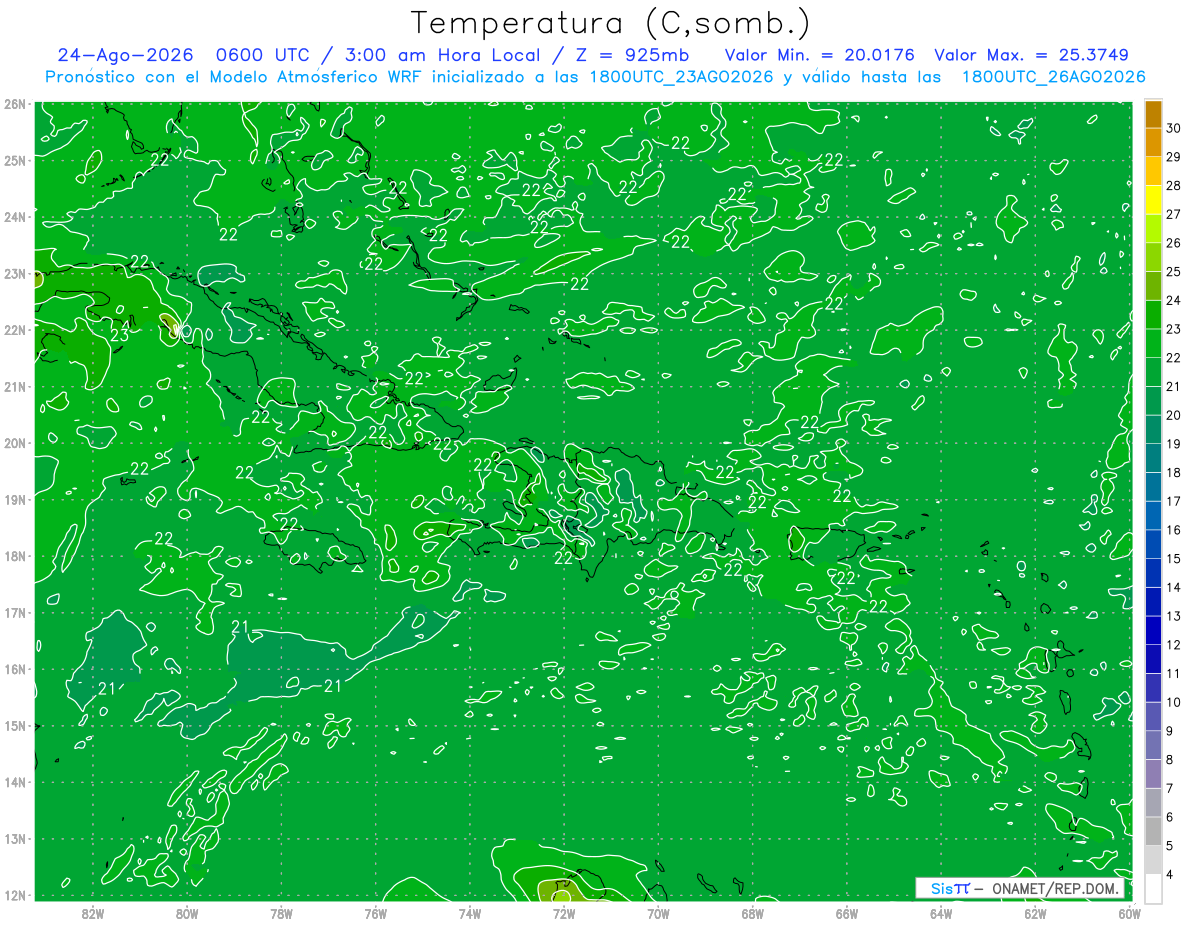Click the purple legend swatch between 8 and 9

(x=1153, y=745)
